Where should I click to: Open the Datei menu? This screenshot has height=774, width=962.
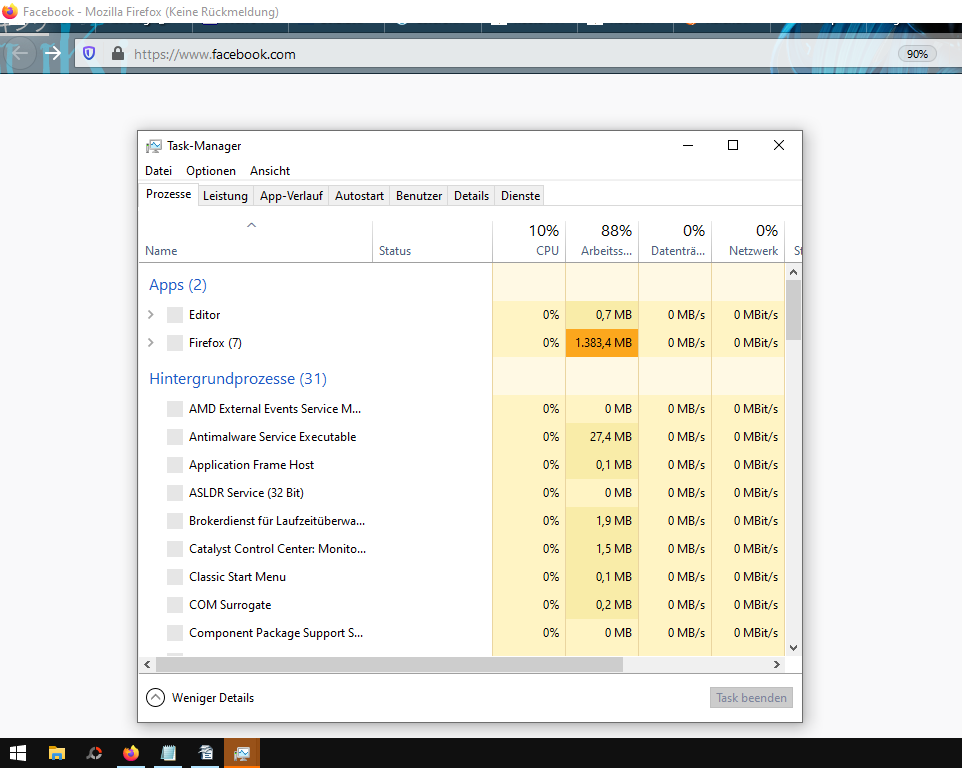(x=158, y=171)
